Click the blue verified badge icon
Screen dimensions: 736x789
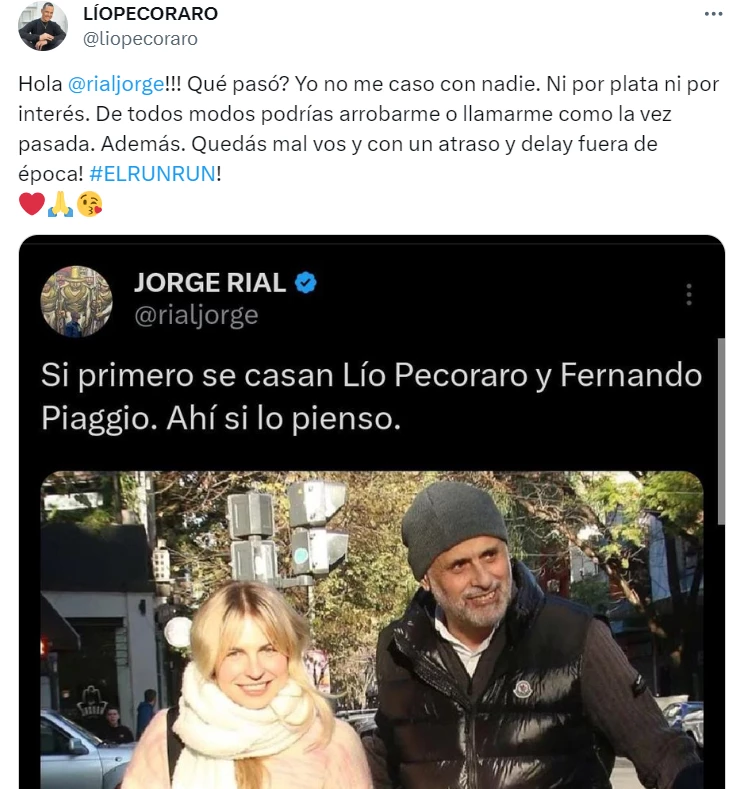click(x=305, y=283)
